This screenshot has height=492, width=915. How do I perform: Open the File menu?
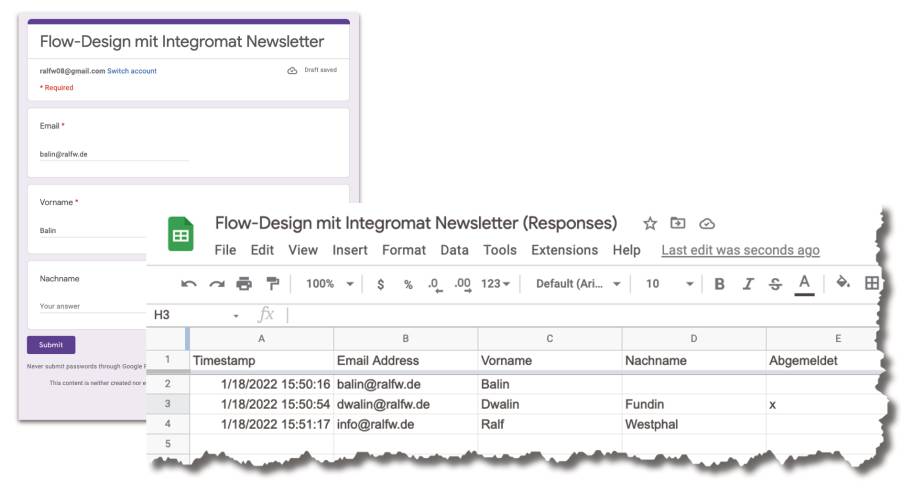pyautogui.click(x=225, y=250)
